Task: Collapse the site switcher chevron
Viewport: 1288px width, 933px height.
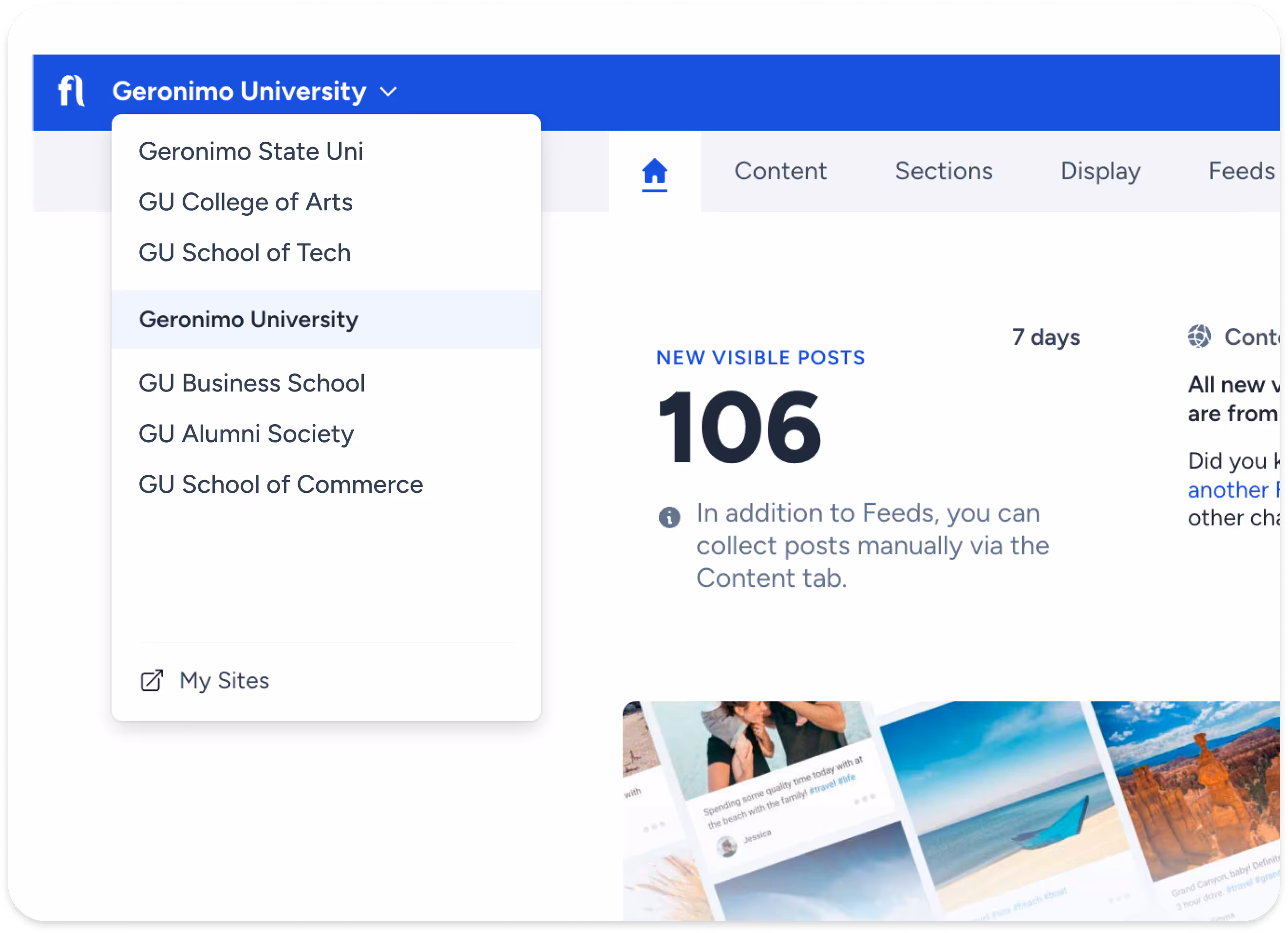Action: [x=388, y=92]
